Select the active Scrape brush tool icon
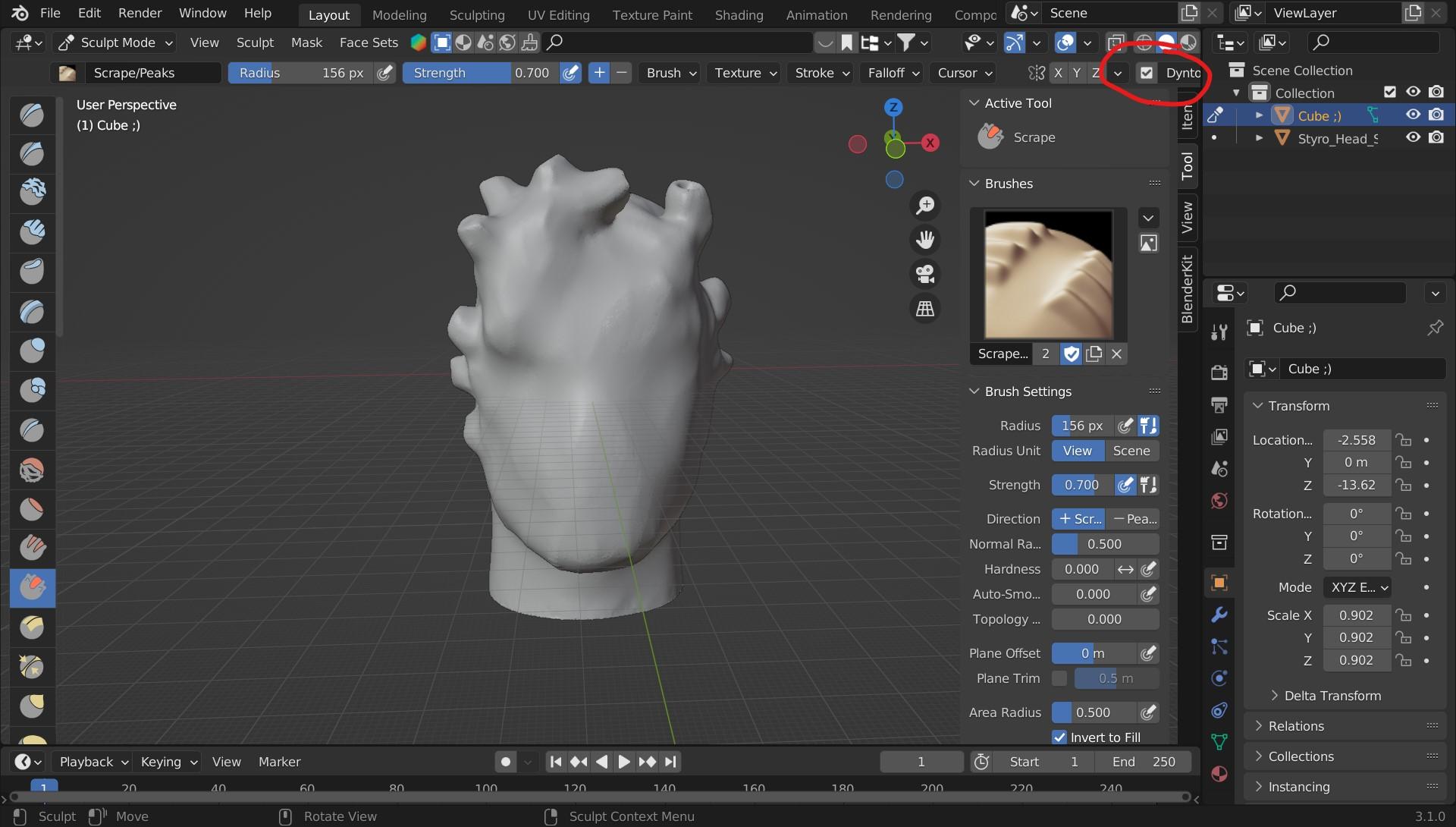 [32, 587]
